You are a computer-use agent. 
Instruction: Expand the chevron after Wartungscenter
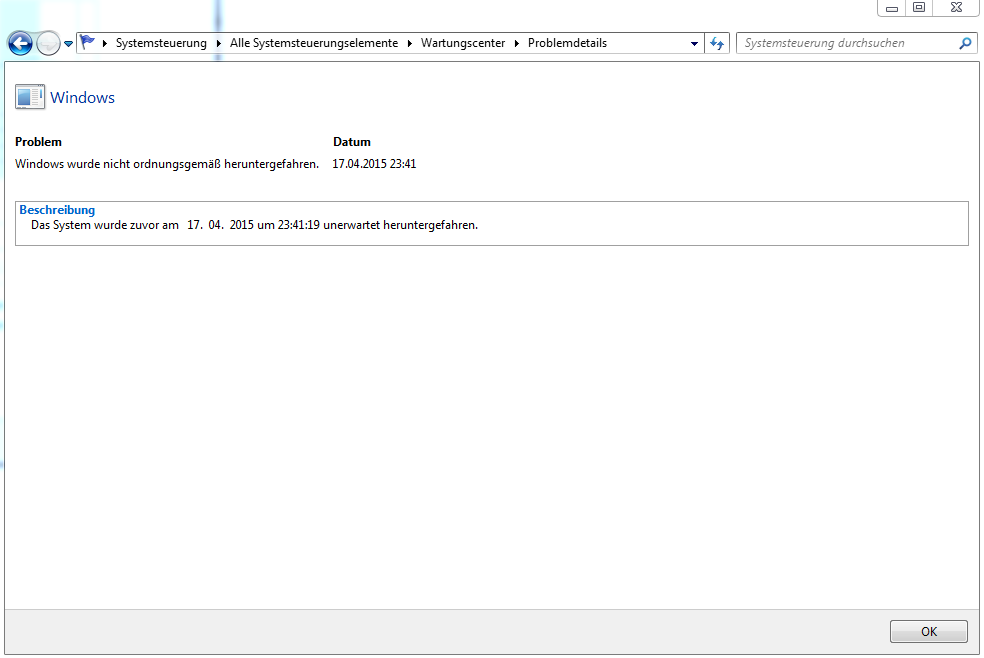[x=517, y=43]
